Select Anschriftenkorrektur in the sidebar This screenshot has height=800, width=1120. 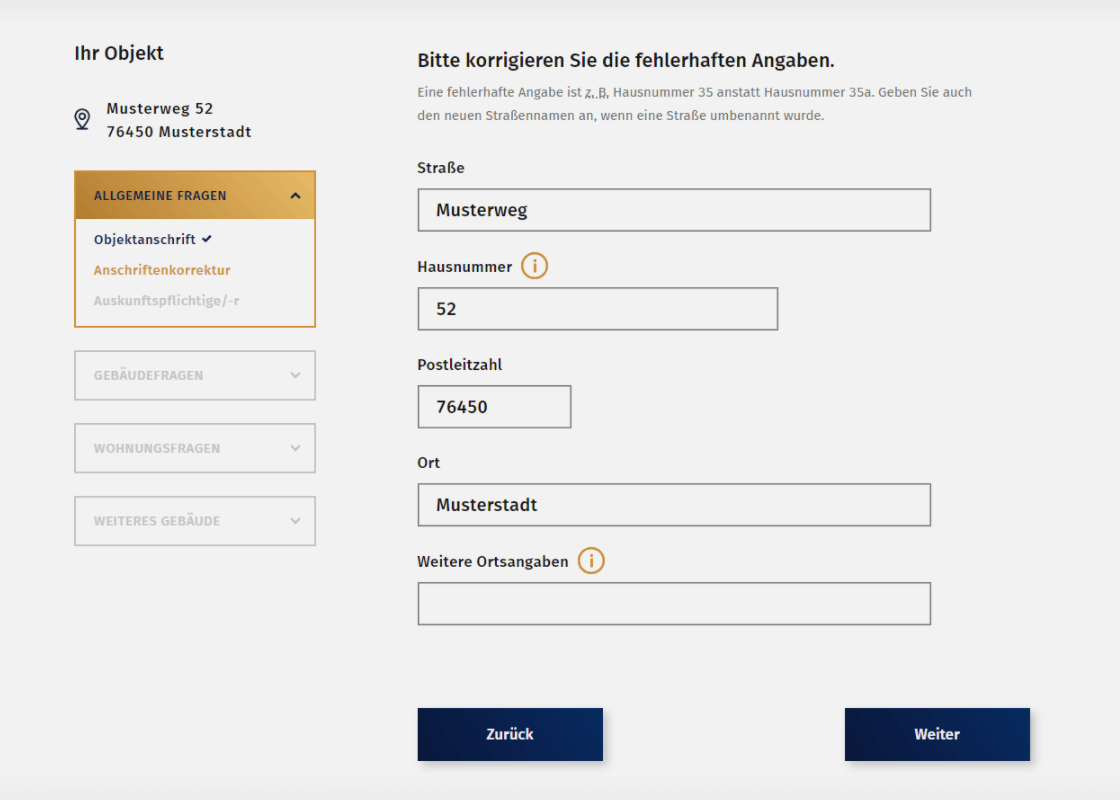pos(162,270)
